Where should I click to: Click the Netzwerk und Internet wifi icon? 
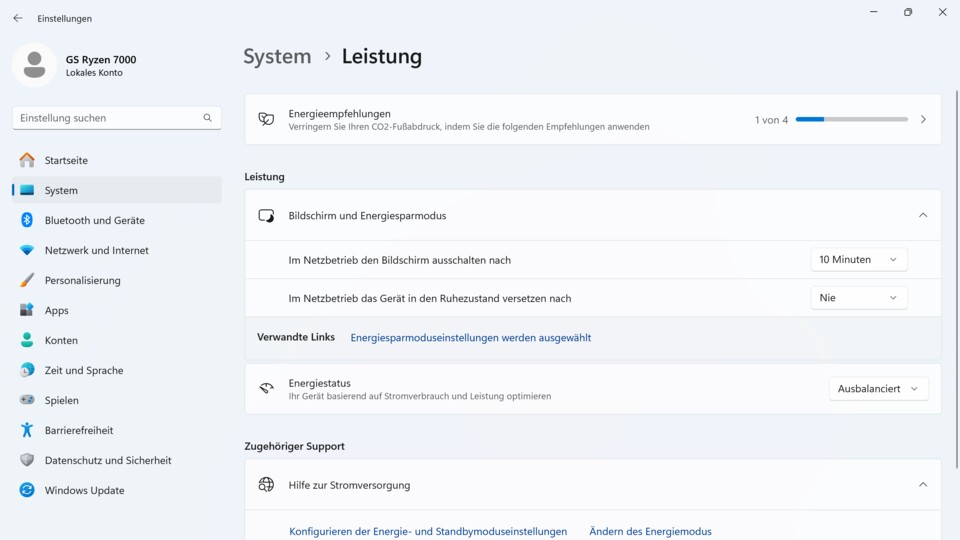[x=27, y=250]
